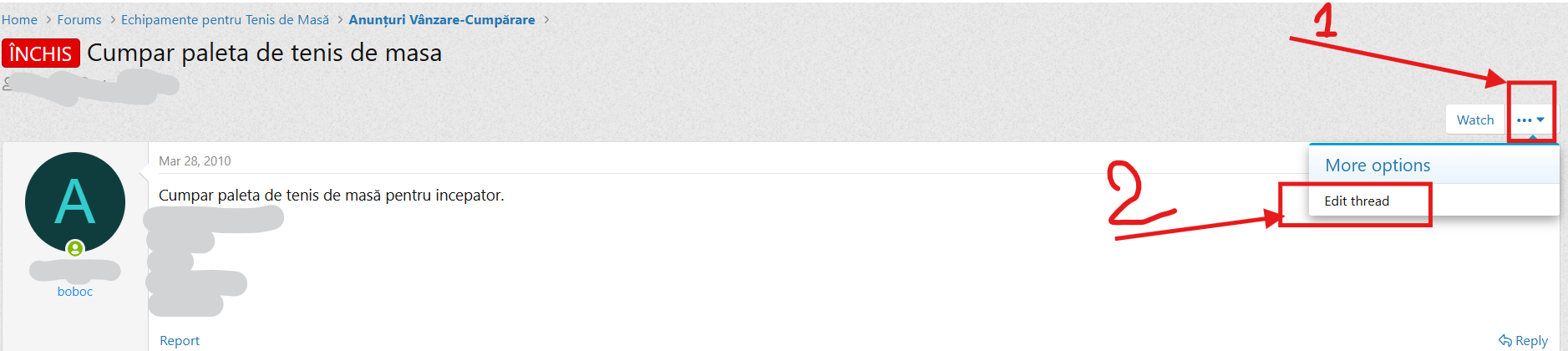
Task: Navigate to Anunțuri Vânzare-Cumpărare forum
Action: (x=442, y=19)
